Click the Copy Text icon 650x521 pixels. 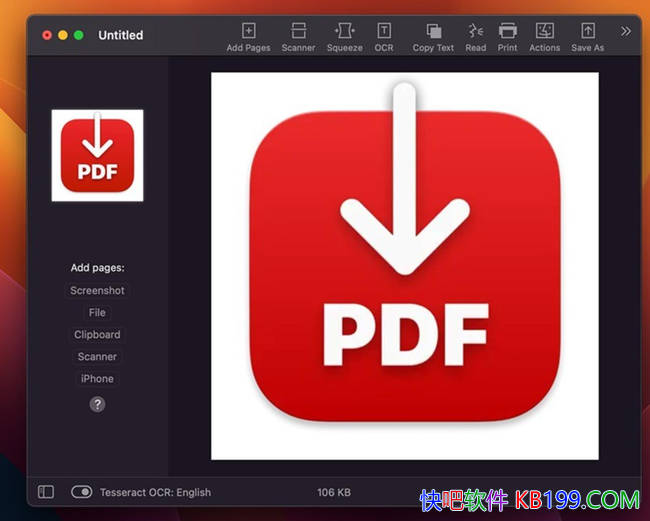click(433, 31)
